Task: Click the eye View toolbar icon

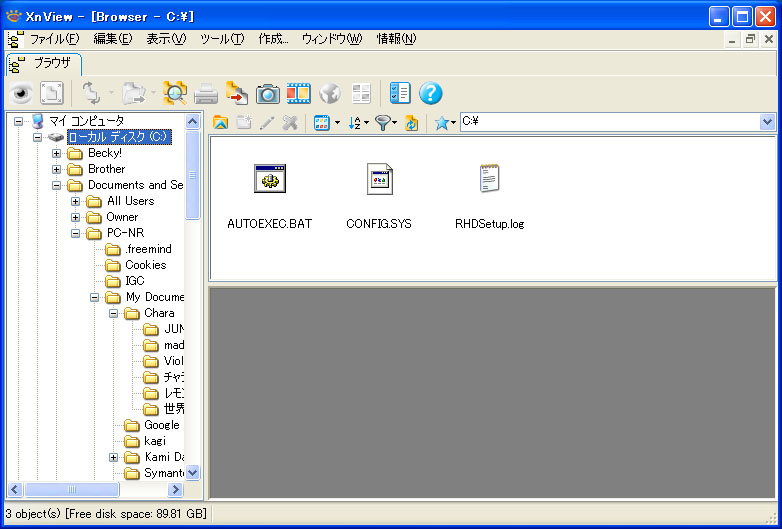Action: [20, 93]
